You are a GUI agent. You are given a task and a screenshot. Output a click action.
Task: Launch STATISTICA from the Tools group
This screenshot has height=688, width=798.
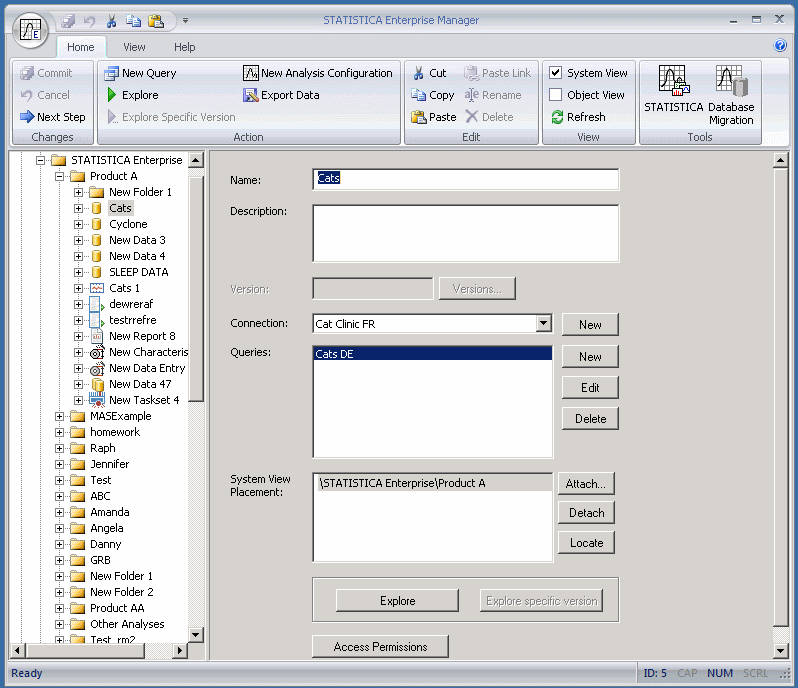pyautogui.click(x=674, y=89)
